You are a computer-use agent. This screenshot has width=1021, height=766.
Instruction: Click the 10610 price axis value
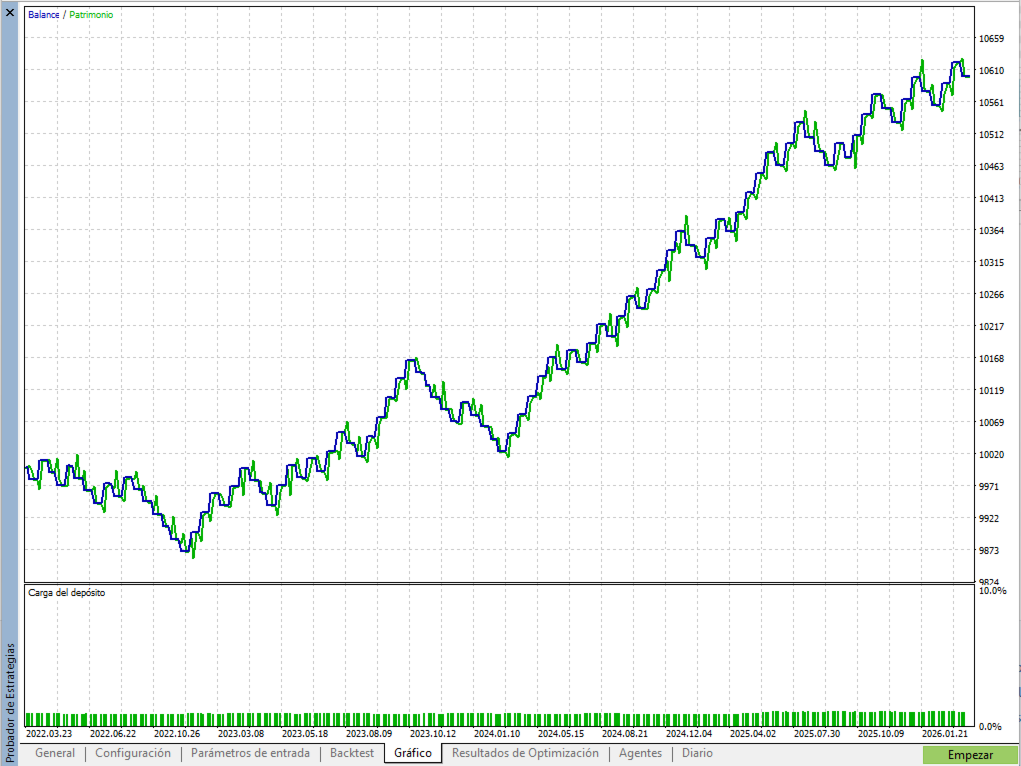click(991, 70)
